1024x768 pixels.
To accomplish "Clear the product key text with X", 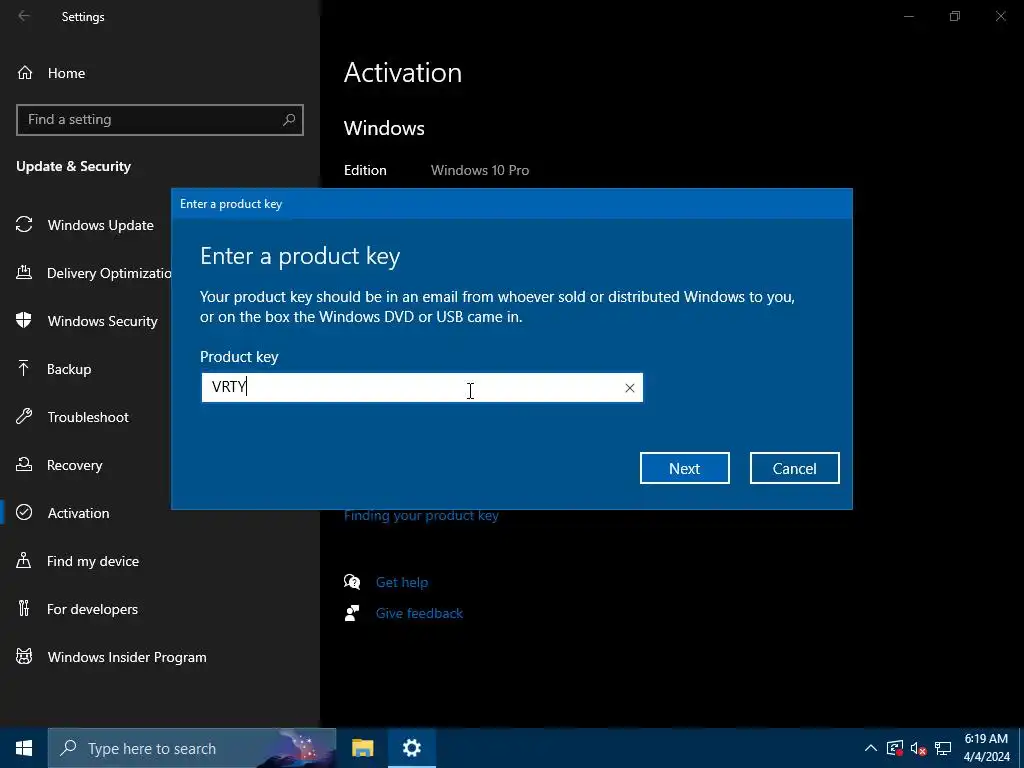I will click(630, 388).
